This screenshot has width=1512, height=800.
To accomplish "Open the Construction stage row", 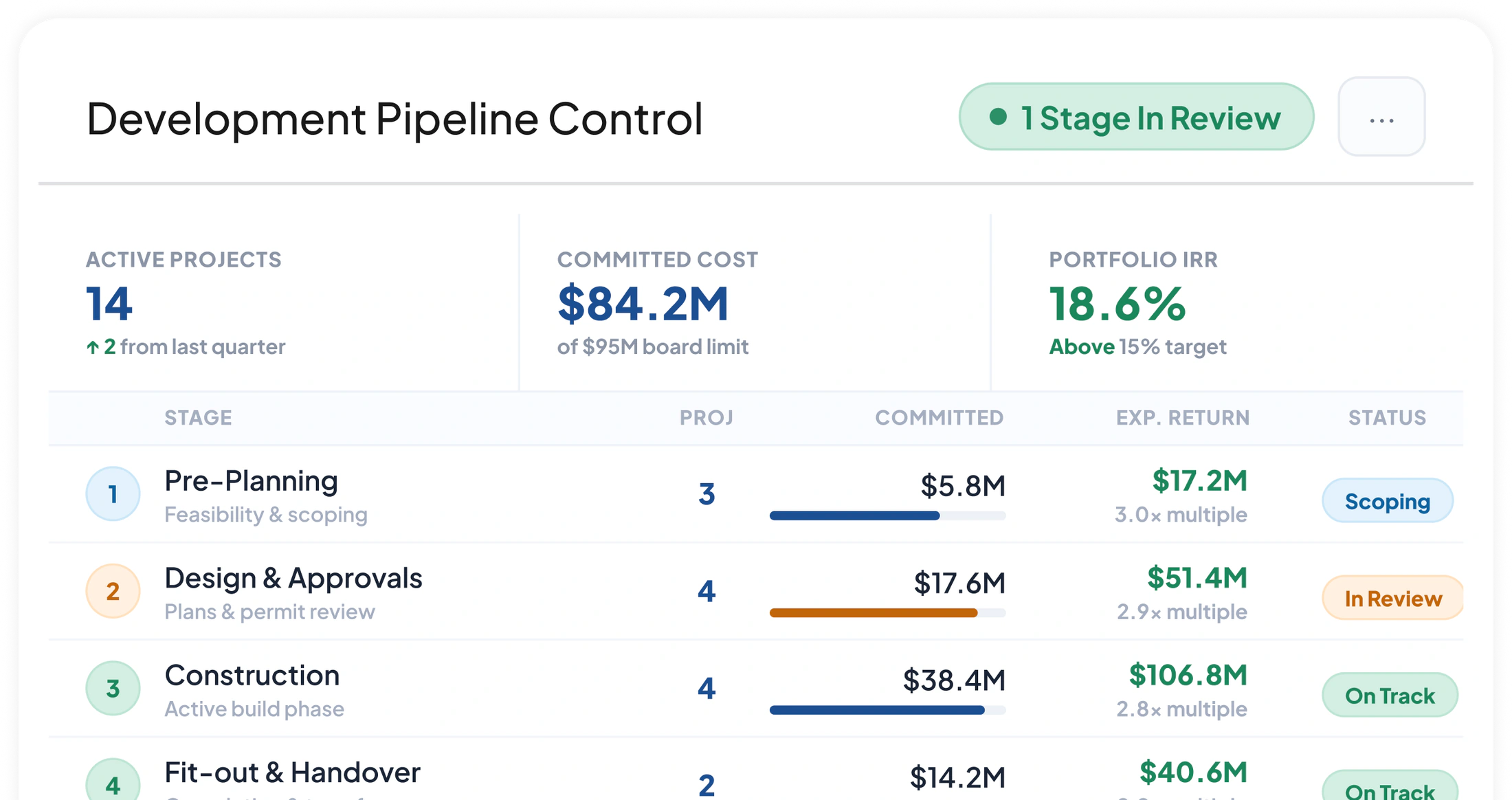I will click(755, 689).
